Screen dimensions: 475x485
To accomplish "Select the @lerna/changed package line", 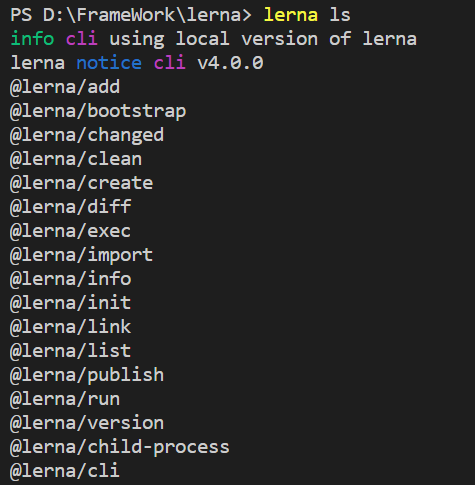I will (x=87, y=135).
